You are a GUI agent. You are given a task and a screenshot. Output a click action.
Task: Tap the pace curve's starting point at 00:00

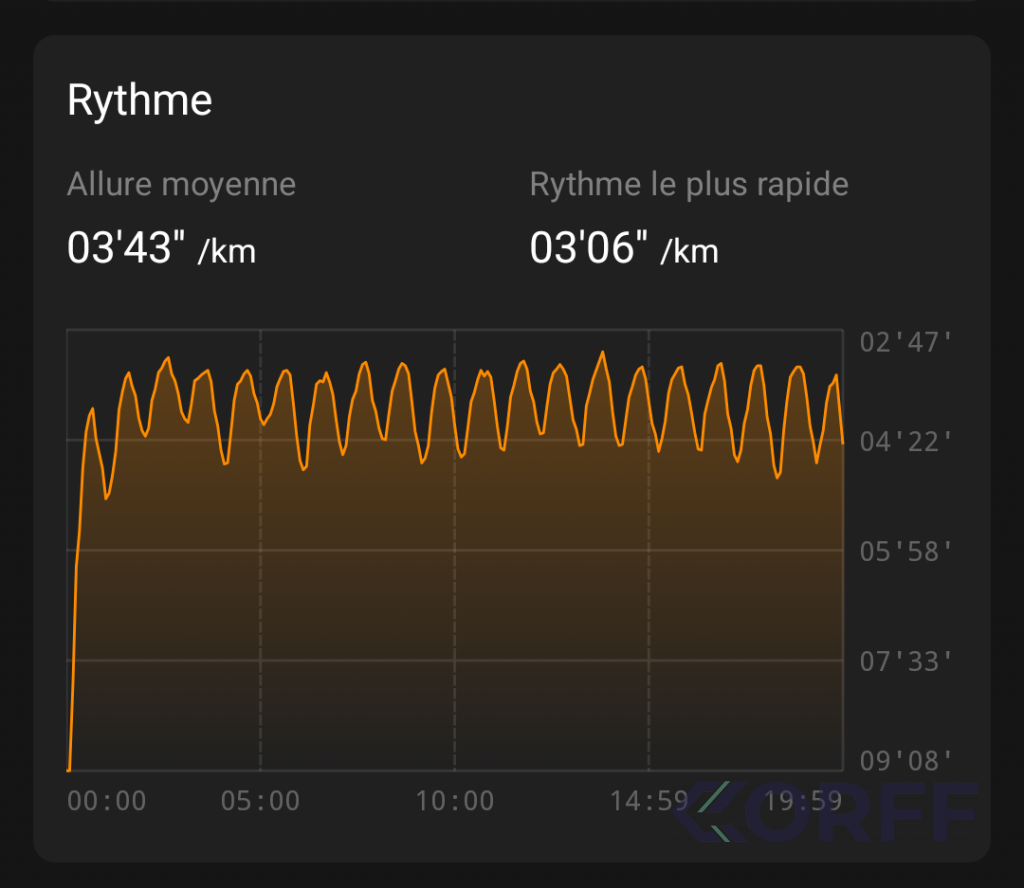point(69,769)
